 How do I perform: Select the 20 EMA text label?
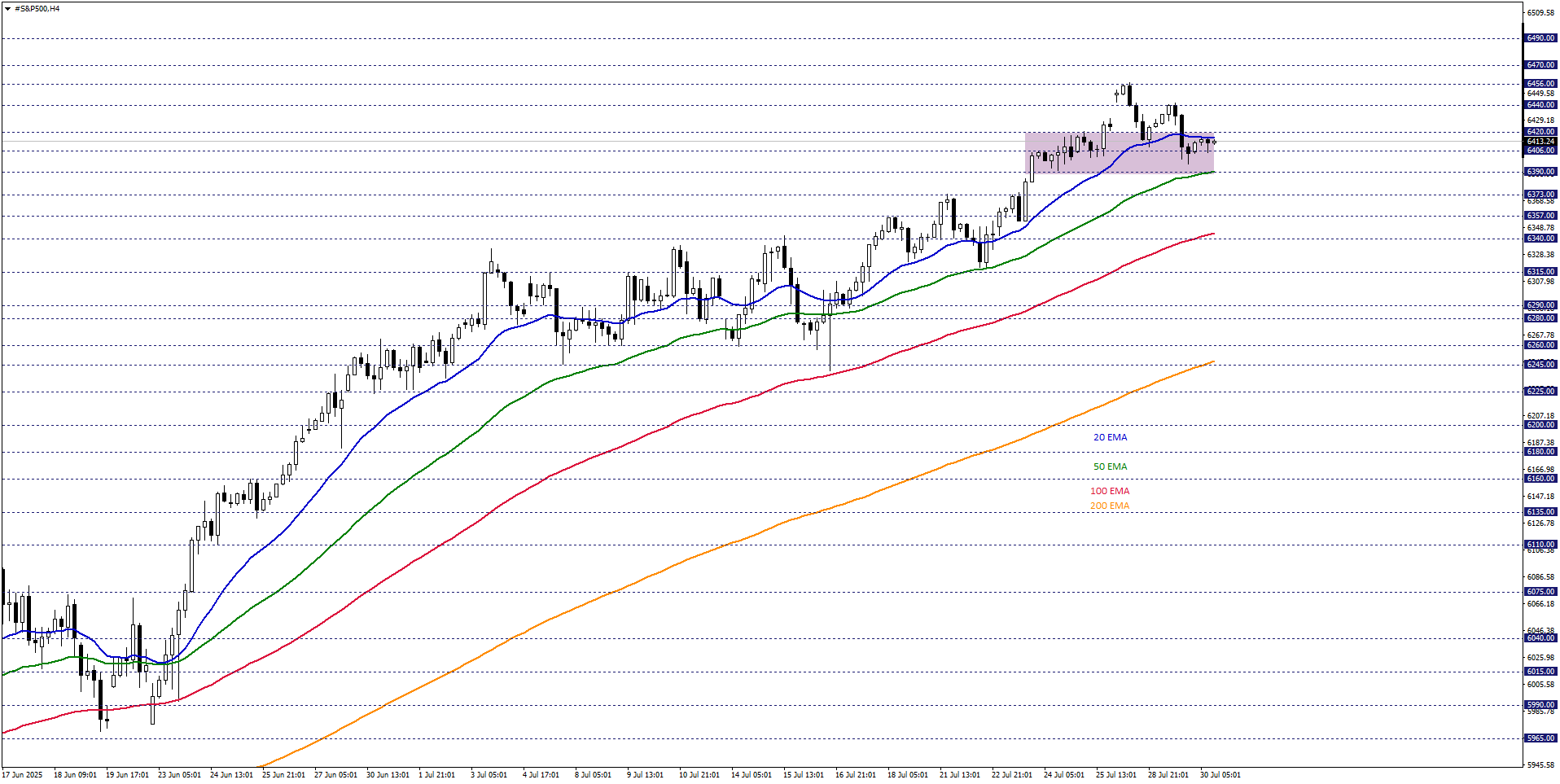pyautogui.click(x=1110, y=437)
